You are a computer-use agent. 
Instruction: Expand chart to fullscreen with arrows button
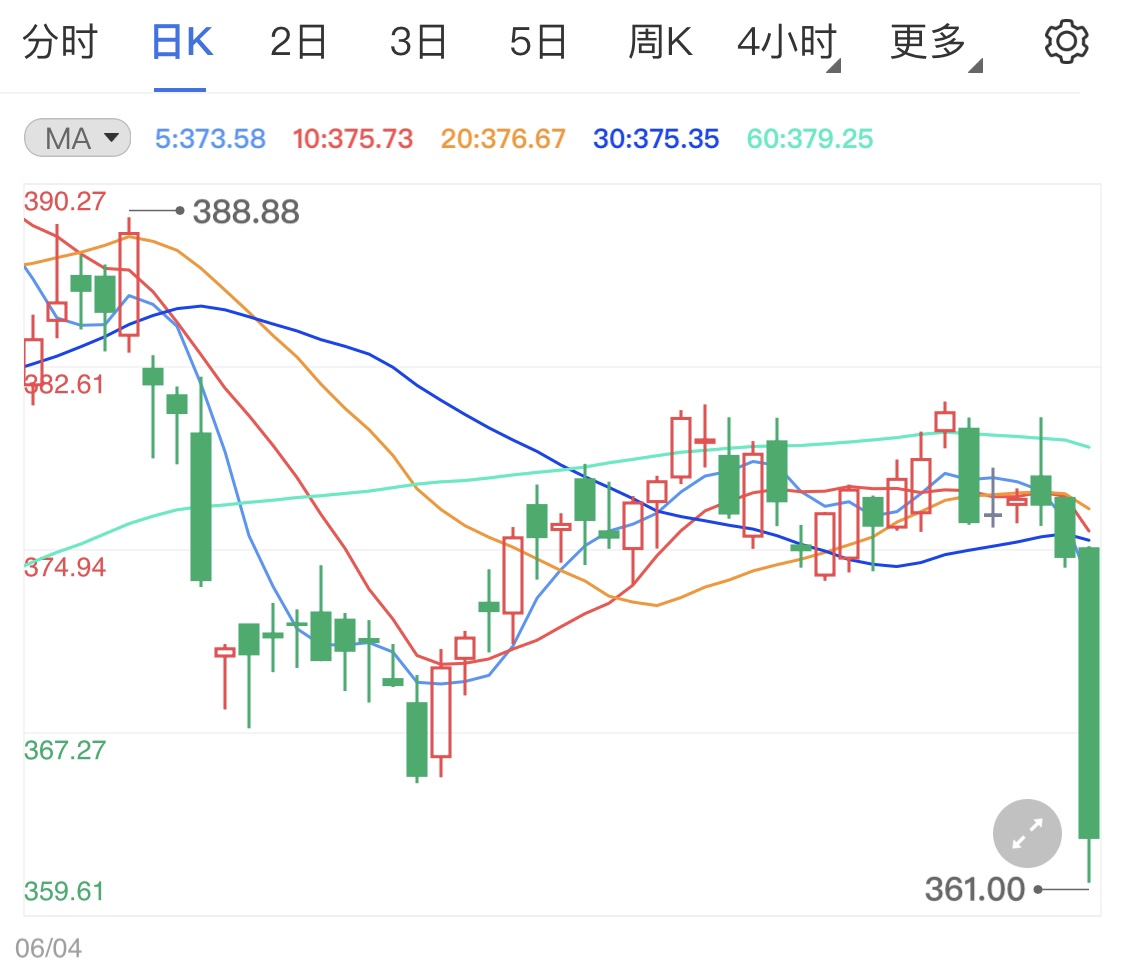1027,834
